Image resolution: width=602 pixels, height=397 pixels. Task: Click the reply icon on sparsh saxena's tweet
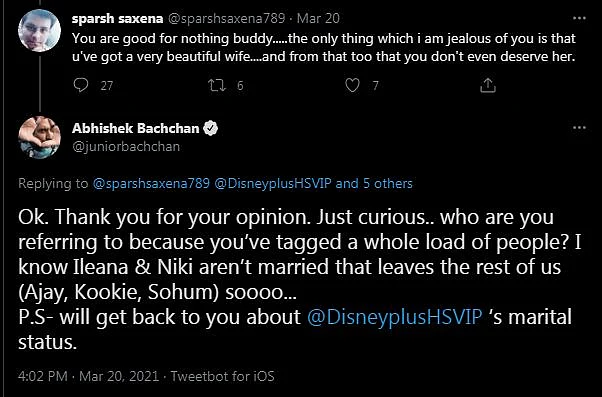pos(81,85)
